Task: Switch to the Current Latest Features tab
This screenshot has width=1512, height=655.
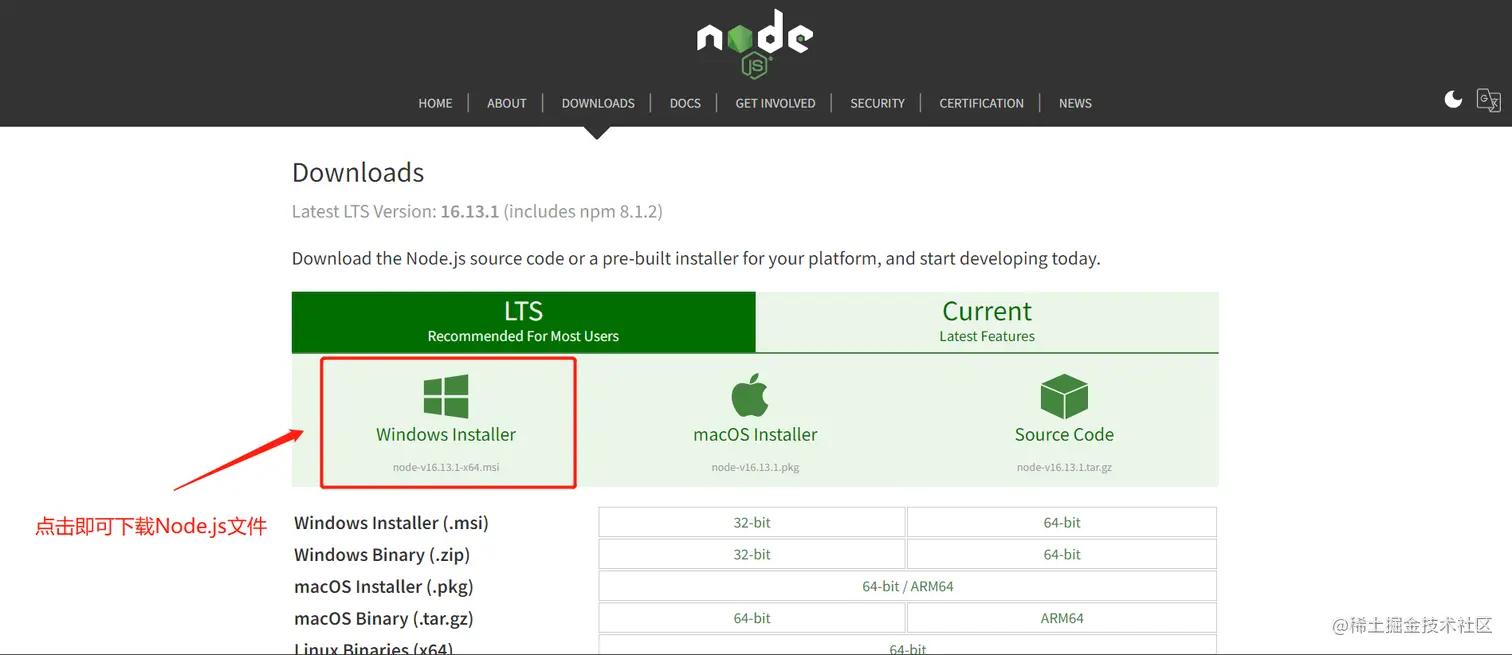Action: pos(987,322)
